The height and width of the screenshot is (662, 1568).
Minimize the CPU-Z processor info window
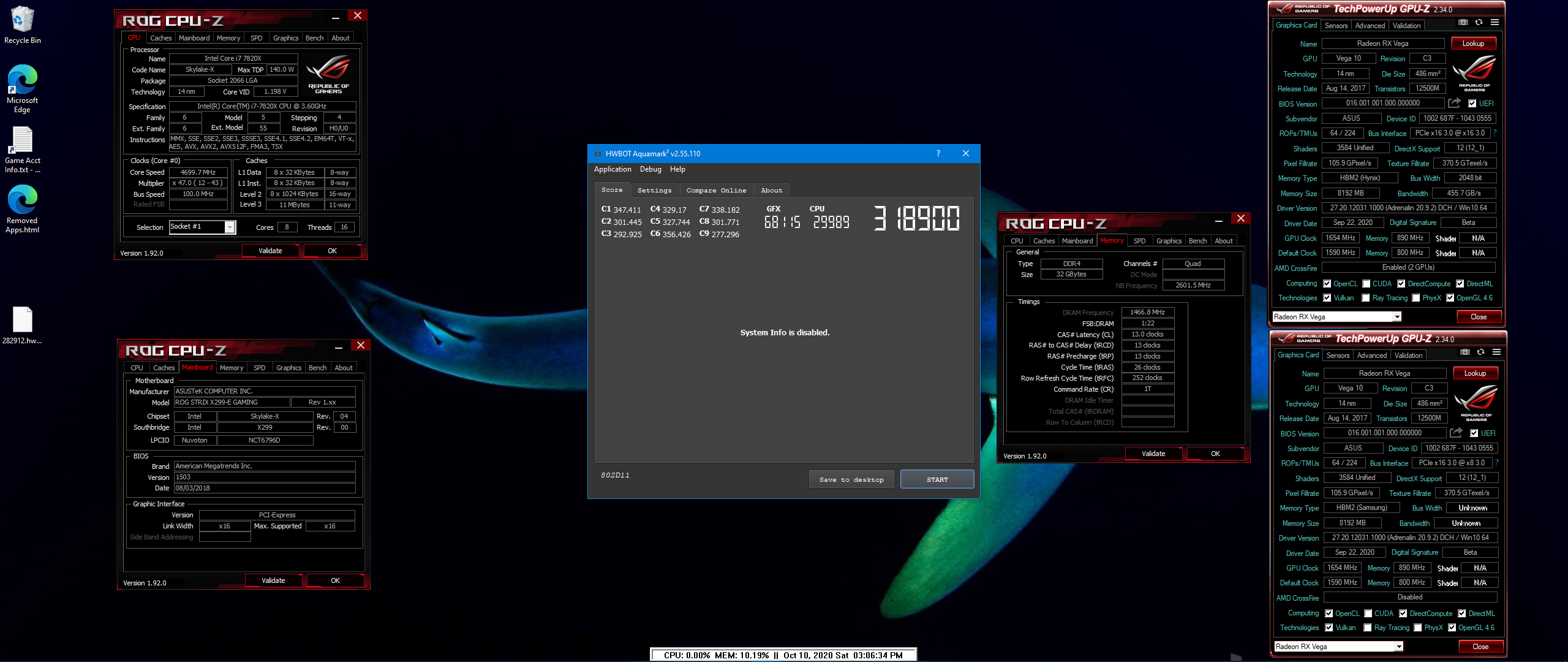pyautogui.click(x=336, y=17)
